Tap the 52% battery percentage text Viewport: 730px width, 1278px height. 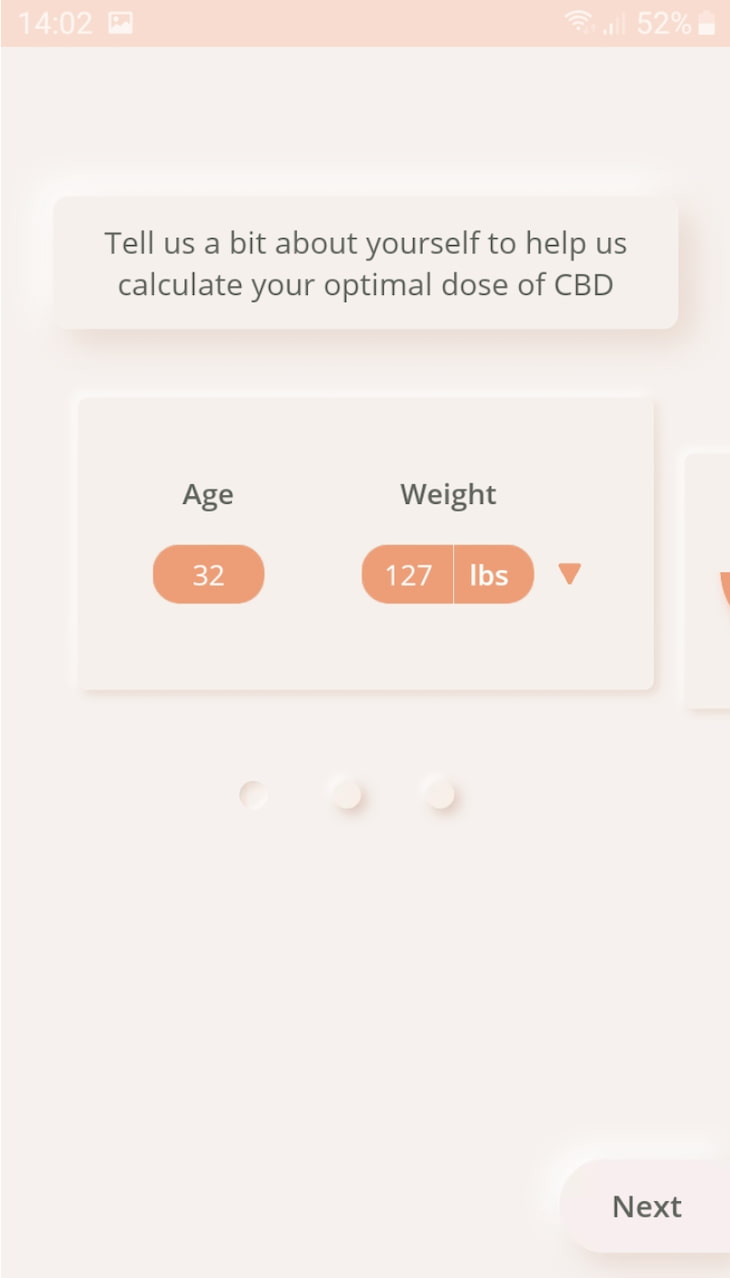[x=663, y=23]
